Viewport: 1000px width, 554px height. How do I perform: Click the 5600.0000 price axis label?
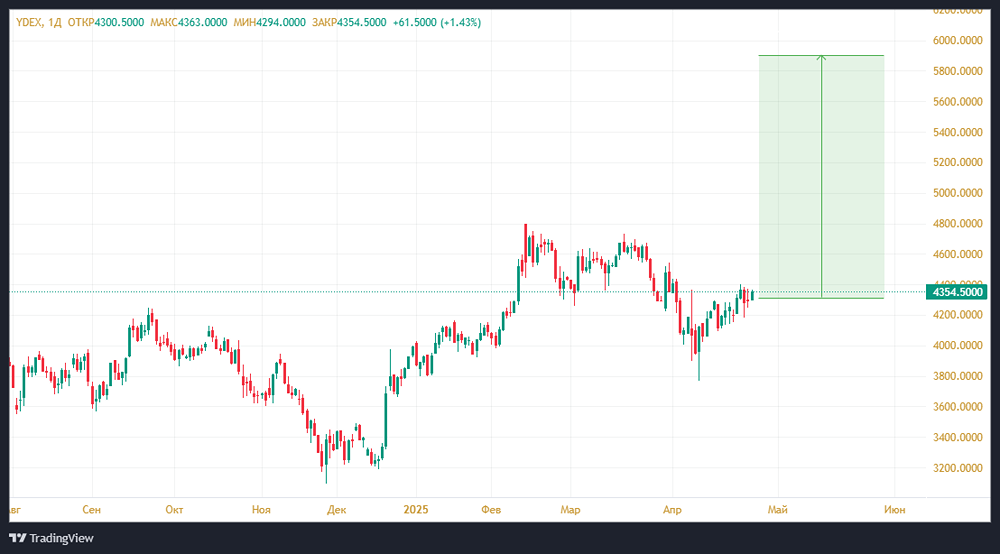click(x=957, y=101)
